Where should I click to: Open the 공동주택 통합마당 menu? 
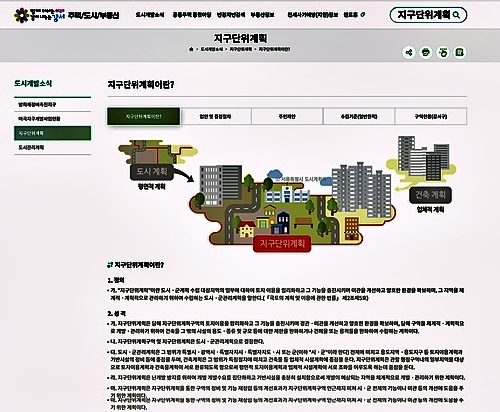tap(192, 15)
